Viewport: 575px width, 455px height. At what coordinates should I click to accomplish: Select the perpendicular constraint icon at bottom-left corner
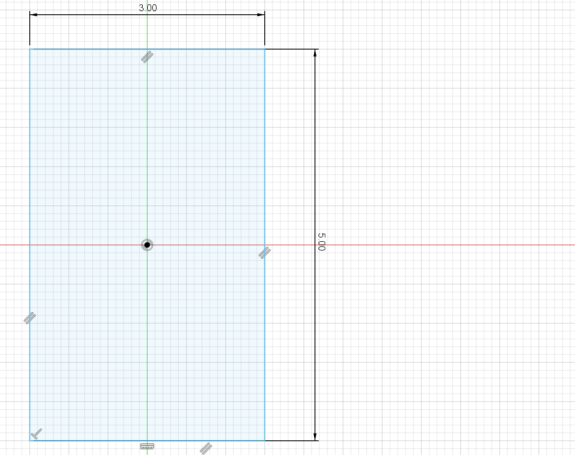[36, 434]
